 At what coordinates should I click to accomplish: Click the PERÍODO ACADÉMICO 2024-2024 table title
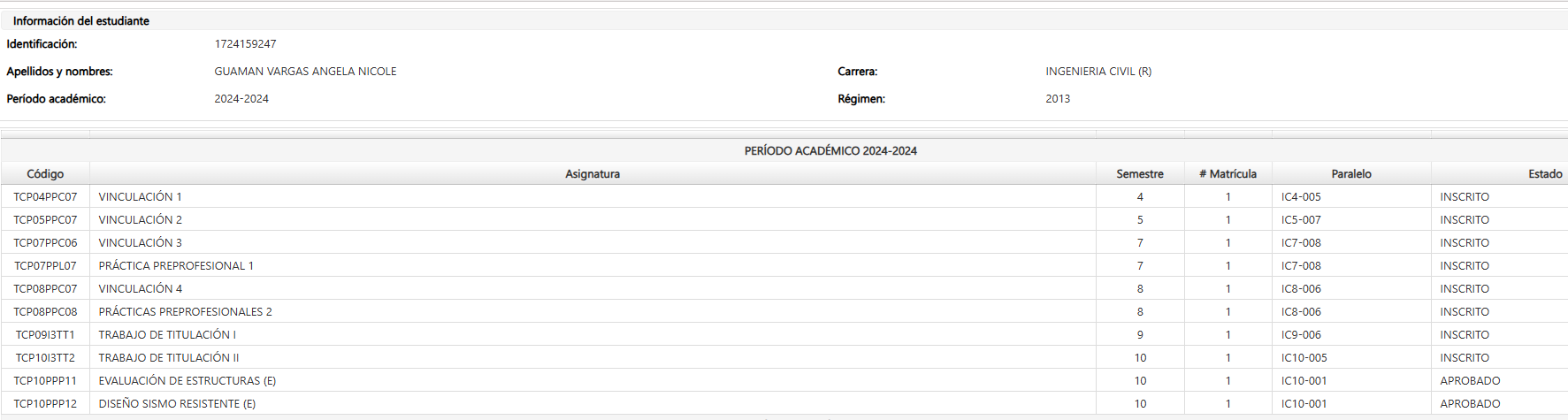830,151
